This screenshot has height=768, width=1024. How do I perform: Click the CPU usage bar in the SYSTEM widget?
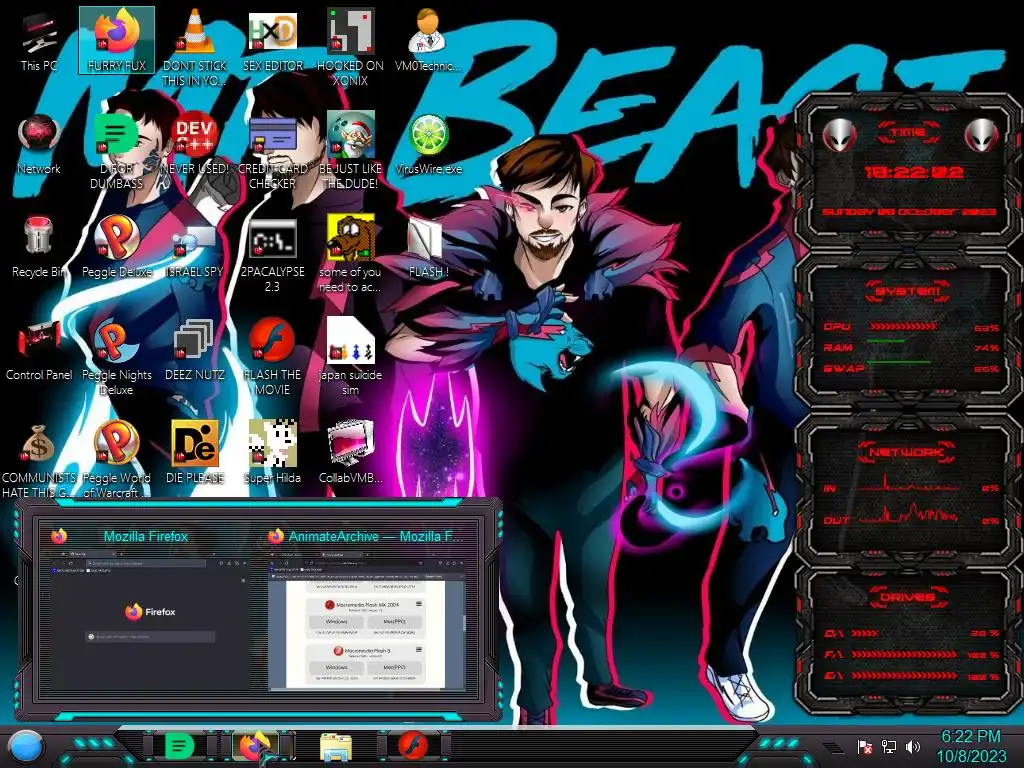[x=902, y=326]
